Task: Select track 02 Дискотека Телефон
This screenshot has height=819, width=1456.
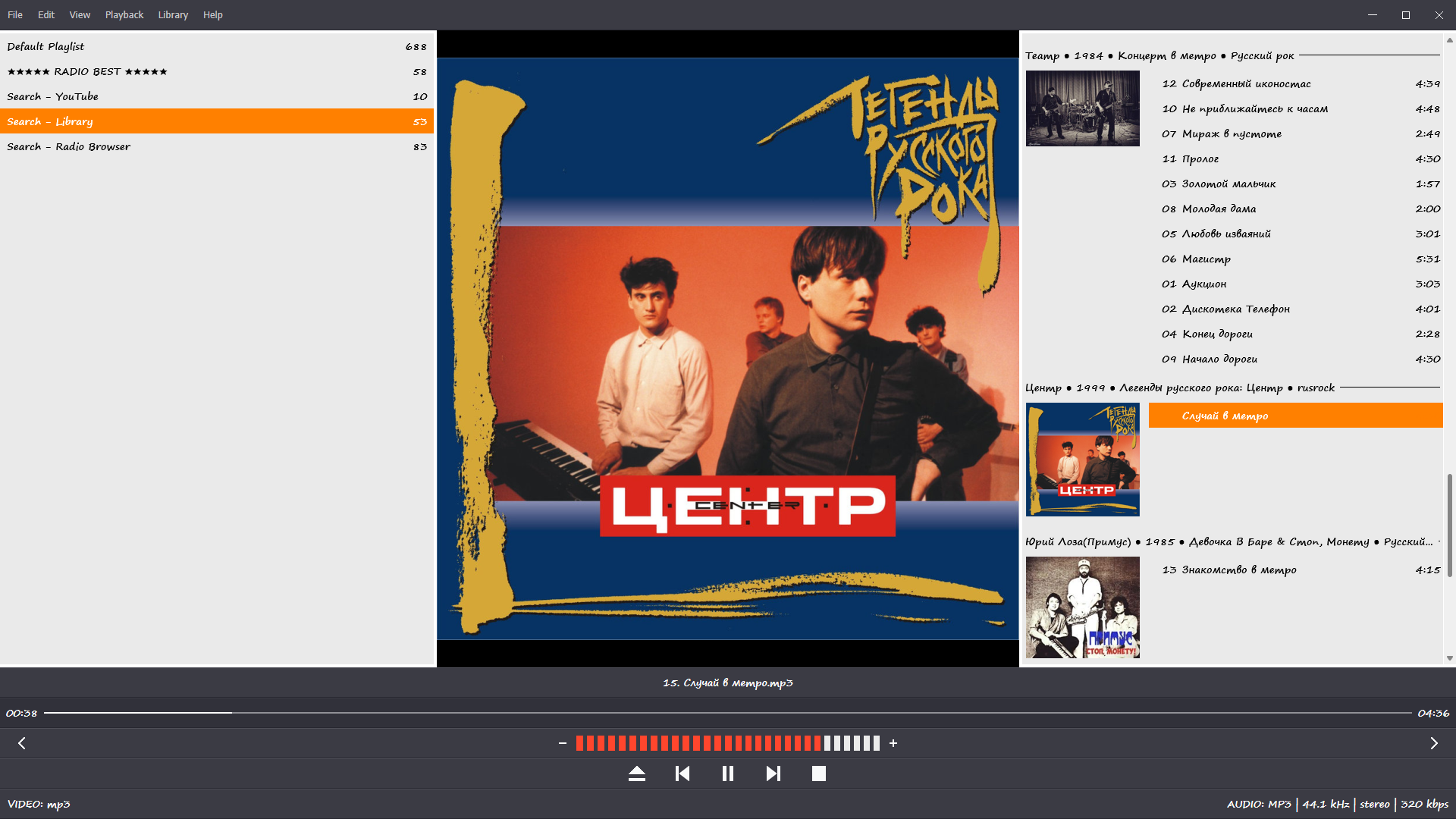Action: click(x=1296, y=309)
